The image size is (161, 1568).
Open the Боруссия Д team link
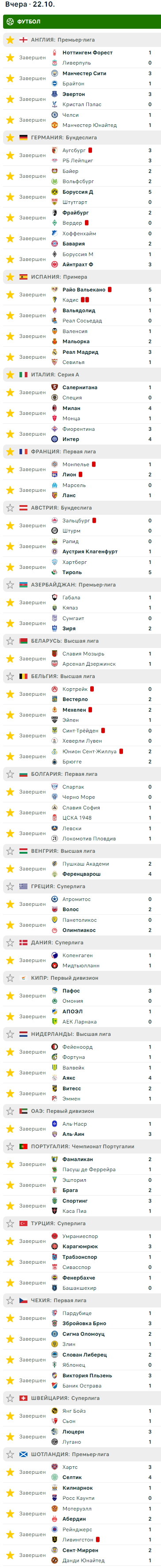[78, 192]
